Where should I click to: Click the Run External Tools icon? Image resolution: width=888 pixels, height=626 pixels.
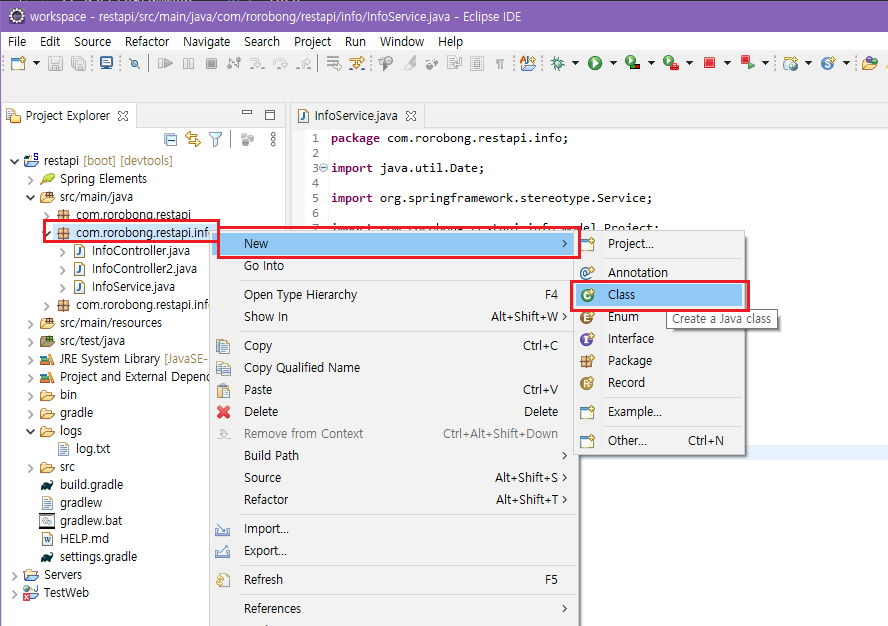click(671, 63)
